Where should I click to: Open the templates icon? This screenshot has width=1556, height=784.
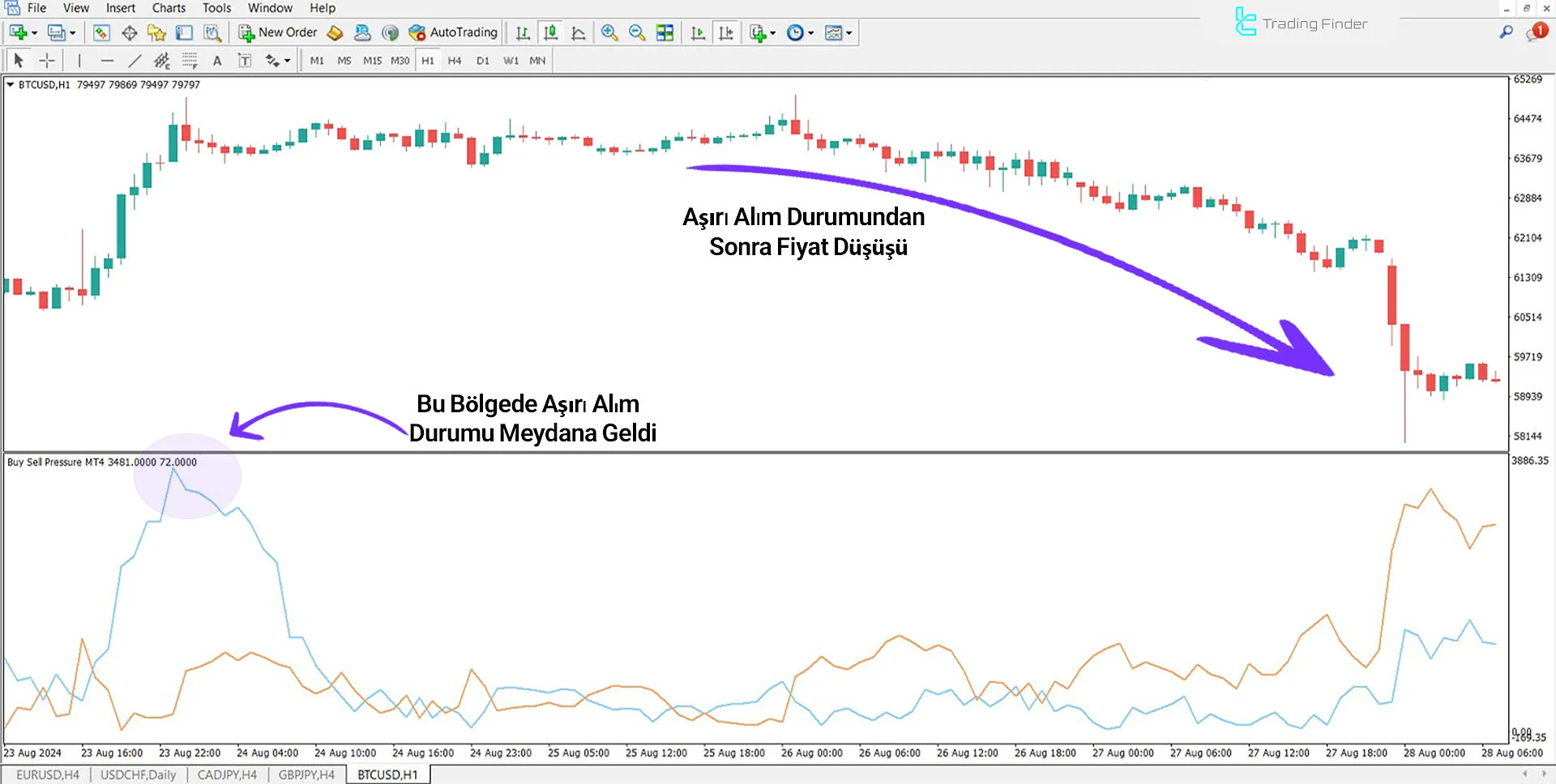tap(833, 32)
